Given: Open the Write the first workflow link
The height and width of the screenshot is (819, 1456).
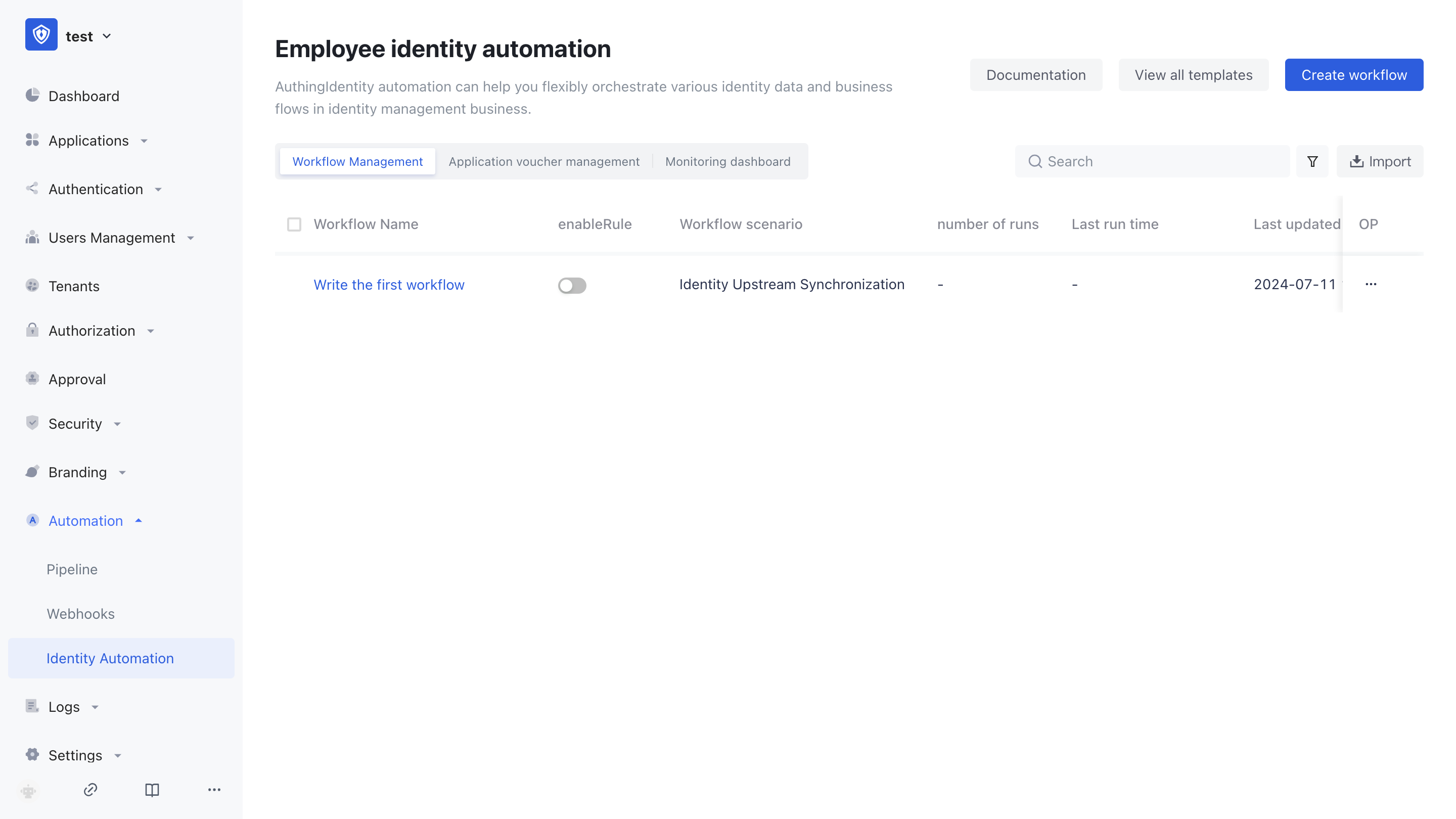Looking at the screenshot, I should (x=389, y=284).
